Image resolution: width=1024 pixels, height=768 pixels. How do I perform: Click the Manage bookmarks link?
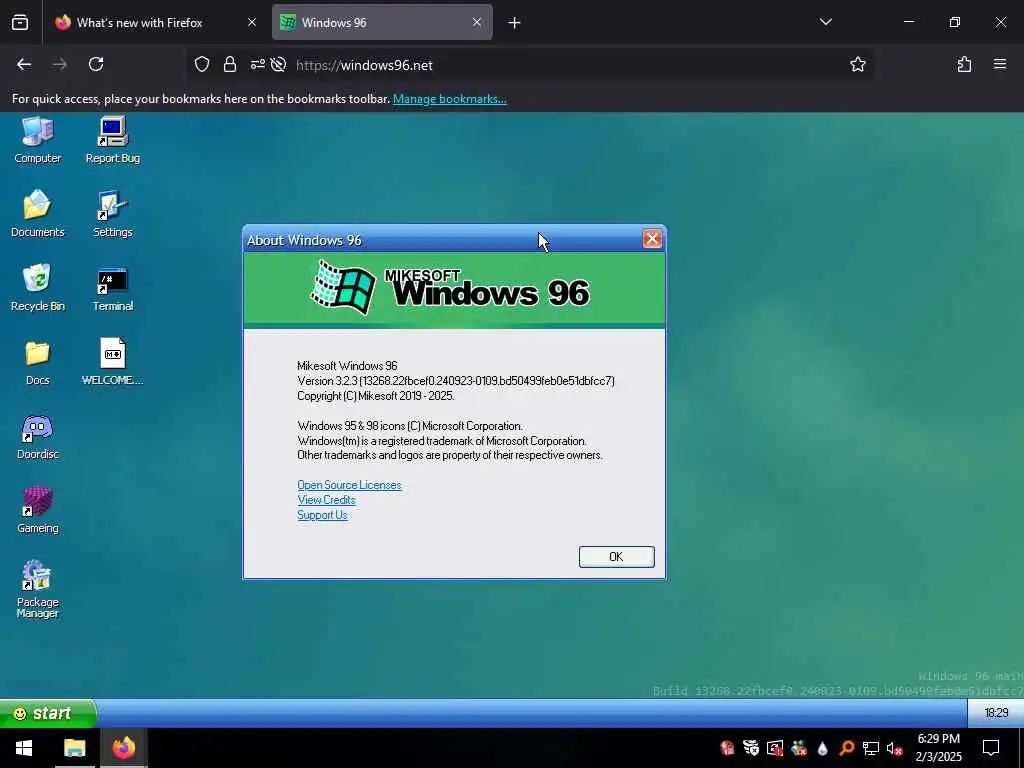click(449, 99)
